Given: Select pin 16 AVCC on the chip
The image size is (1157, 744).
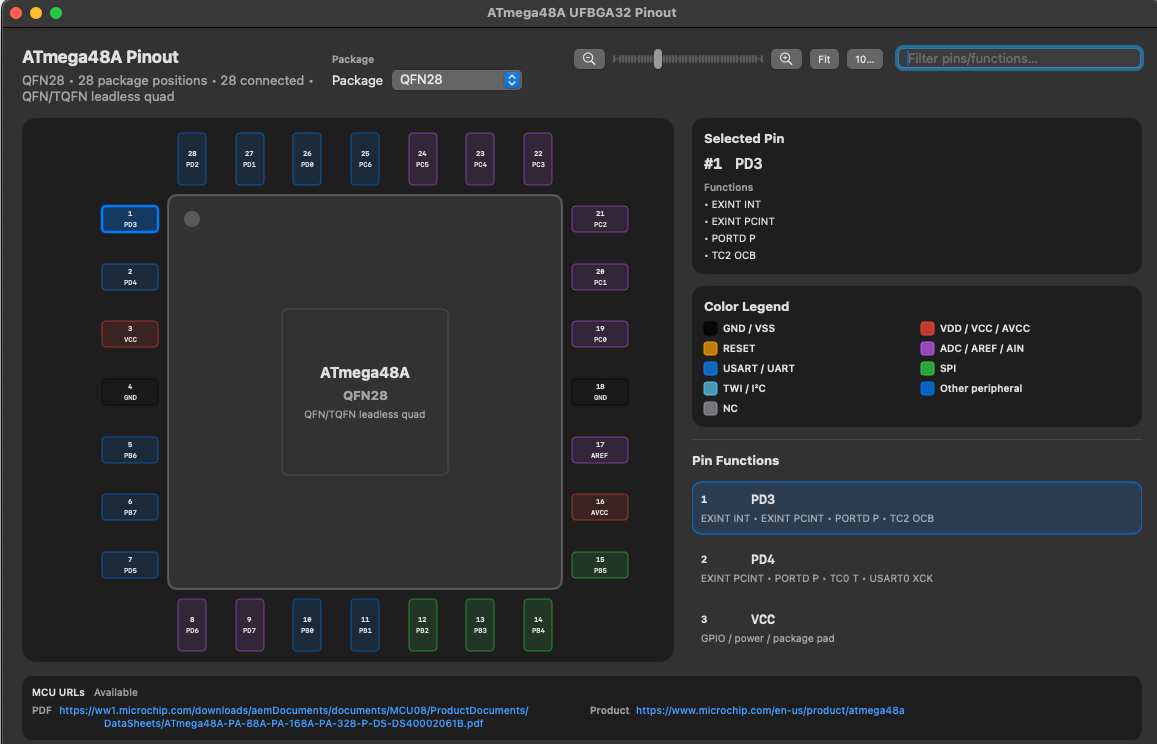Looking at the screenshot, I should (x=600, y=507).
